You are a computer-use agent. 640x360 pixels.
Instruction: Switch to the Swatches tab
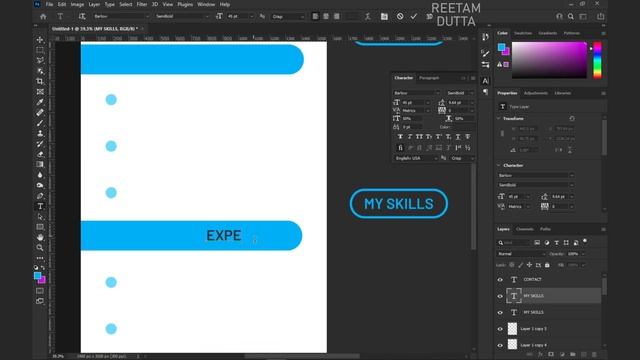pyautogui.click(x=523, y=33)
